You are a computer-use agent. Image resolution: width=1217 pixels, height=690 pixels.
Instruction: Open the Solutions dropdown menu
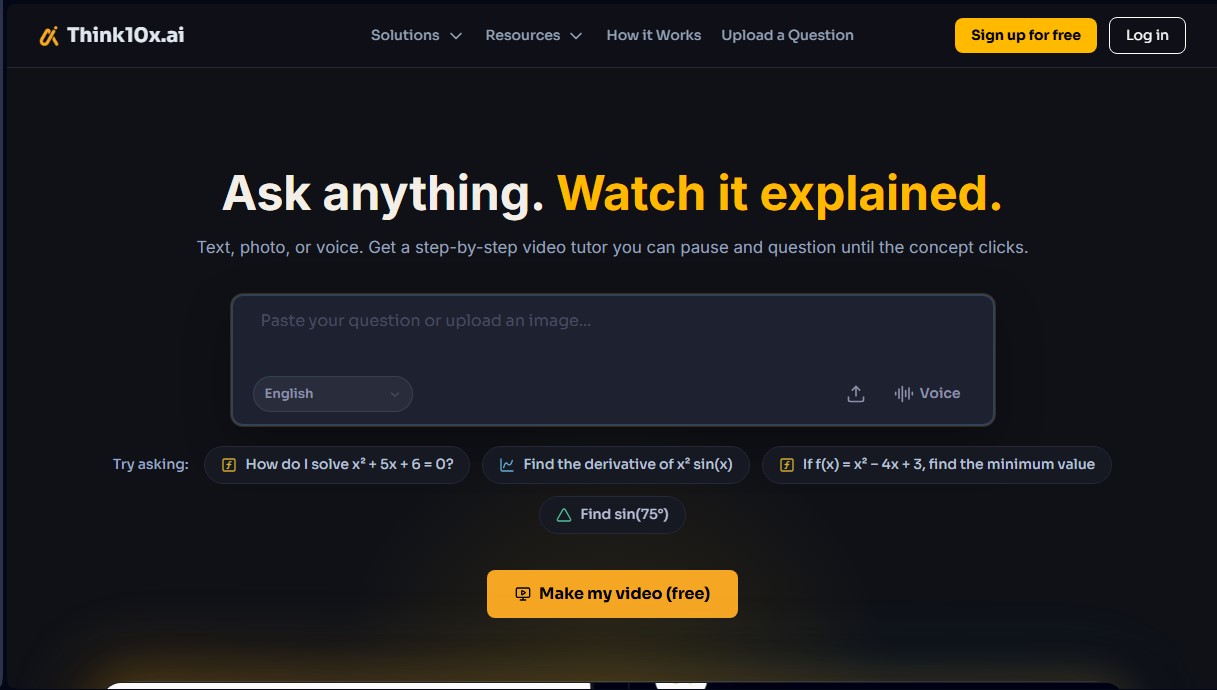tap(416, 35)
